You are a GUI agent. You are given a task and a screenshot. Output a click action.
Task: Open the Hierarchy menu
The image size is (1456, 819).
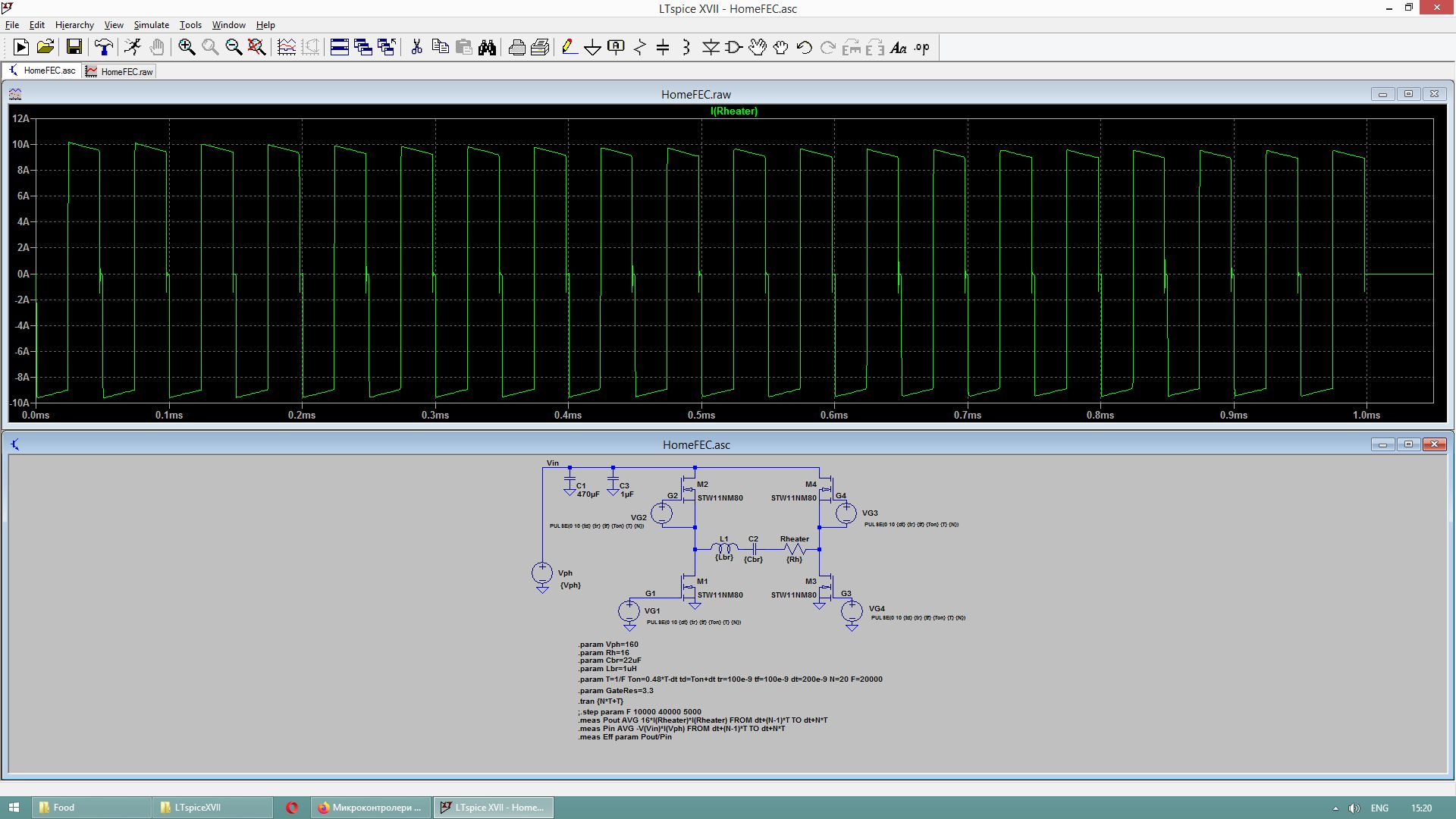pyautogui.click(x=74, y=25)
